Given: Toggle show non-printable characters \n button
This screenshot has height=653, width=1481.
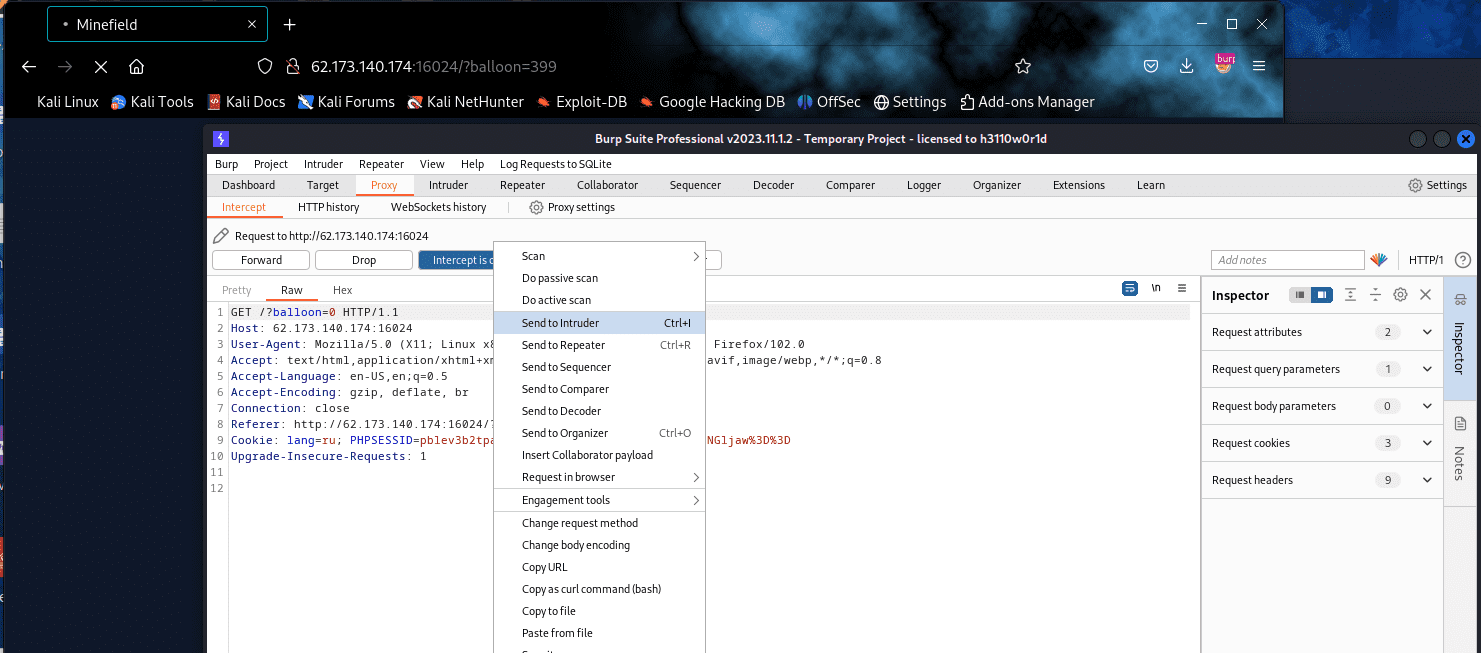Looking at the screenshot, I should coord(1156,288).
